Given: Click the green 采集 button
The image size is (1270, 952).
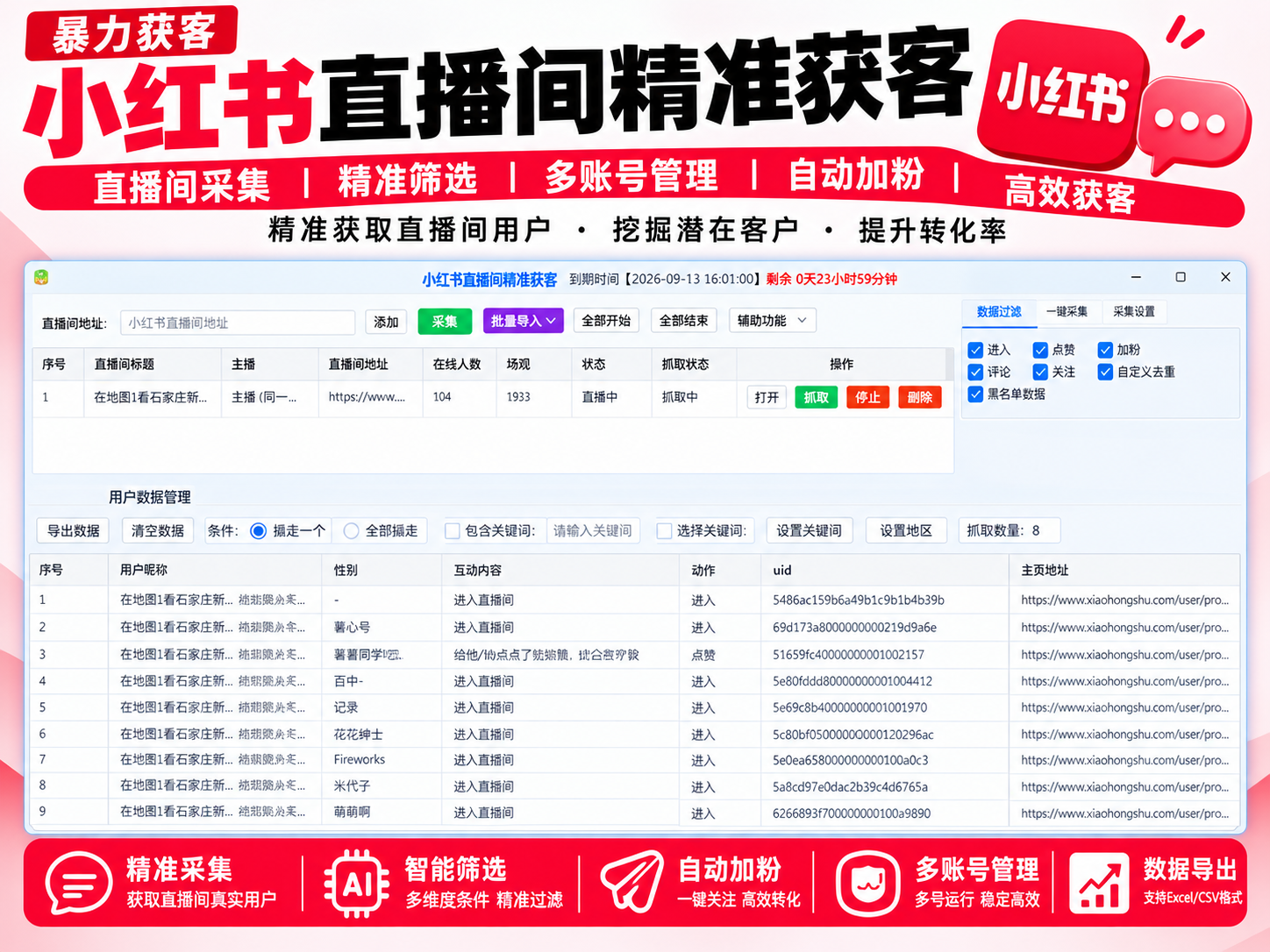Looking at the screenshot, I should (445, 321).
